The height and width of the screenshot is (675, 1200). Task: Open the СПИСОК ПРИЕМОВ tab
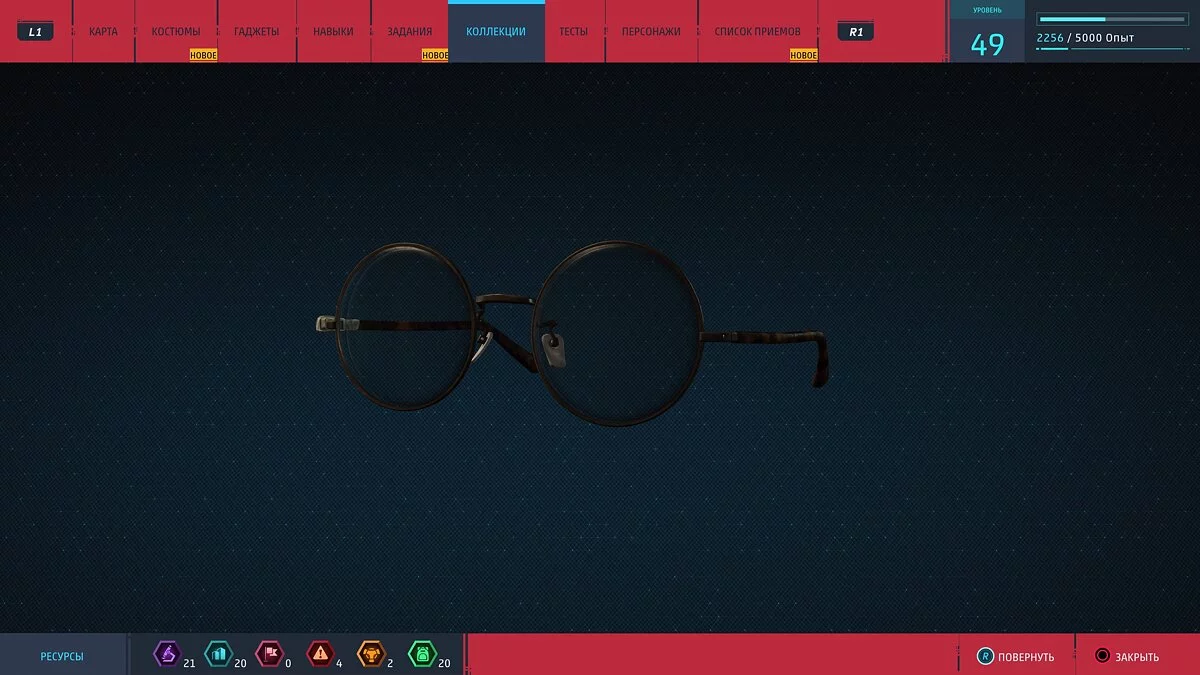tap(758, 32)
